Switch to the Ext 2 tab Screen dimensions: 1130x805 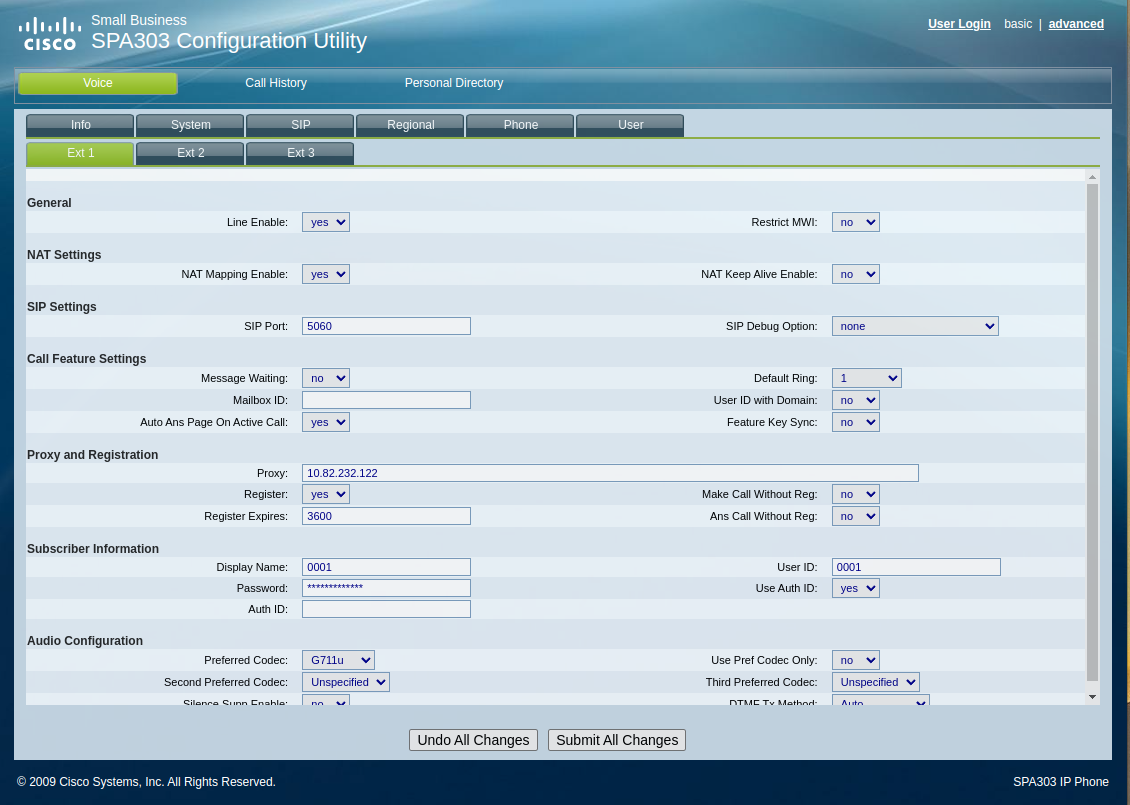point(190,153)
